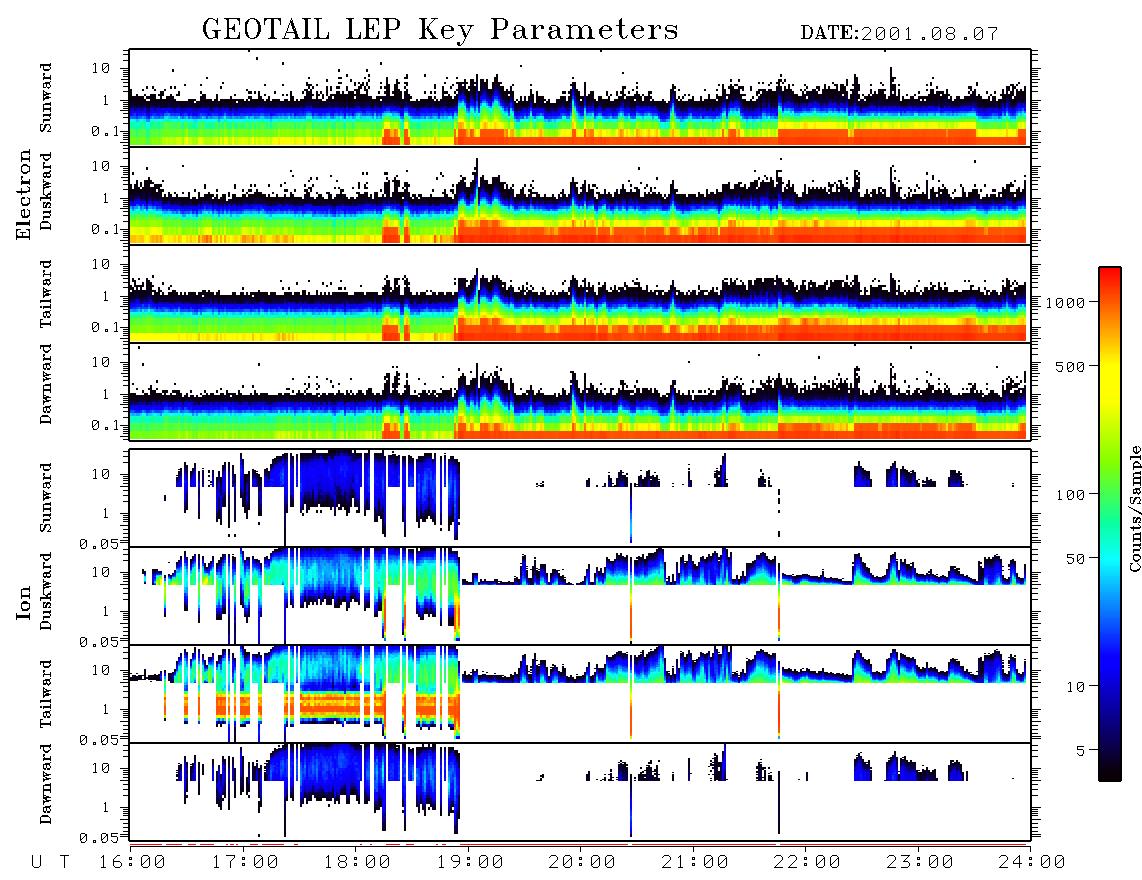Click the 22:00 time tick label
This screenshot has width=1142, height=880.
807,863
